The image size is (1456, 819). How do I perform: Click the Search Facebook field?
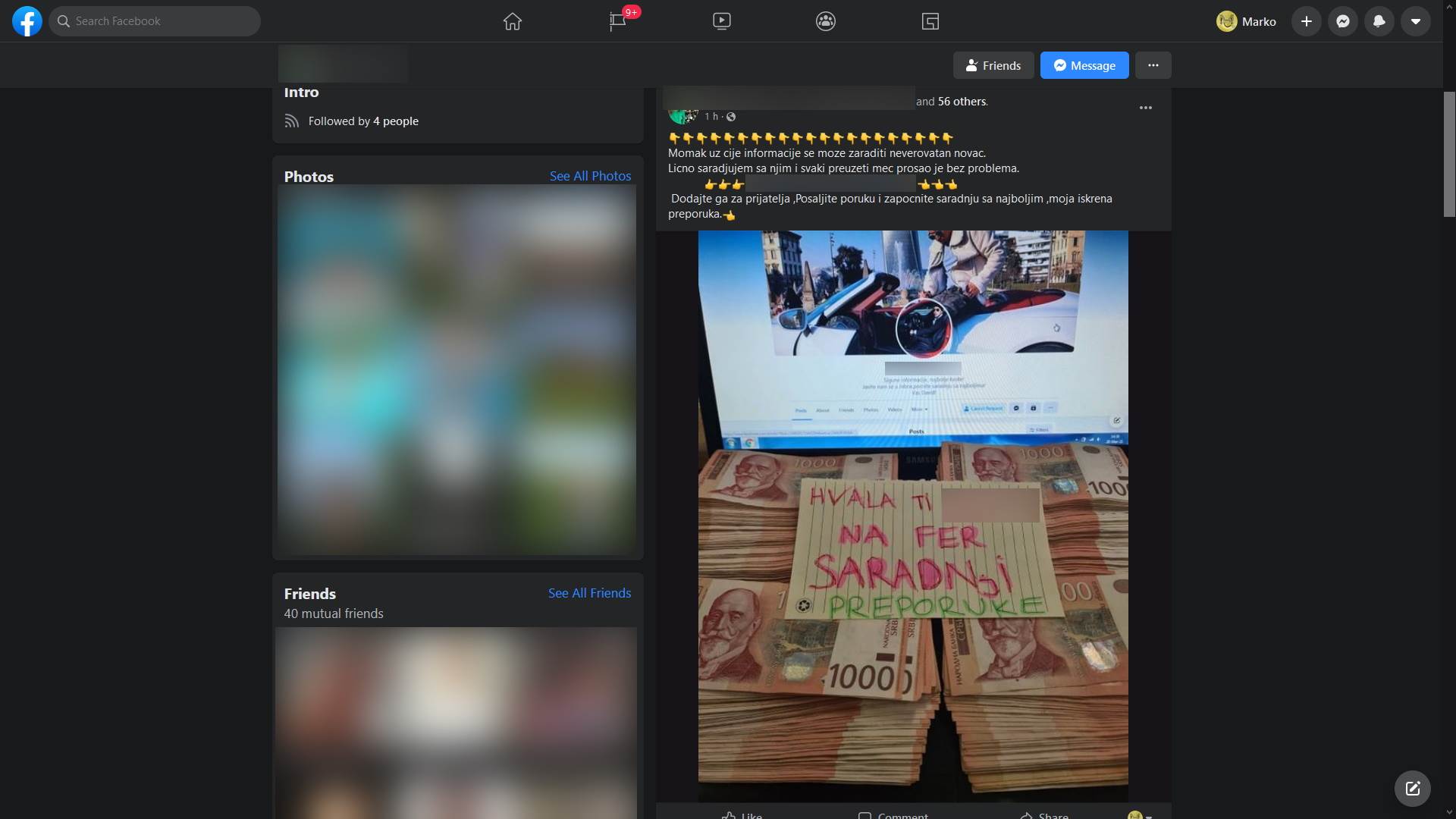[x=155, y=21]
